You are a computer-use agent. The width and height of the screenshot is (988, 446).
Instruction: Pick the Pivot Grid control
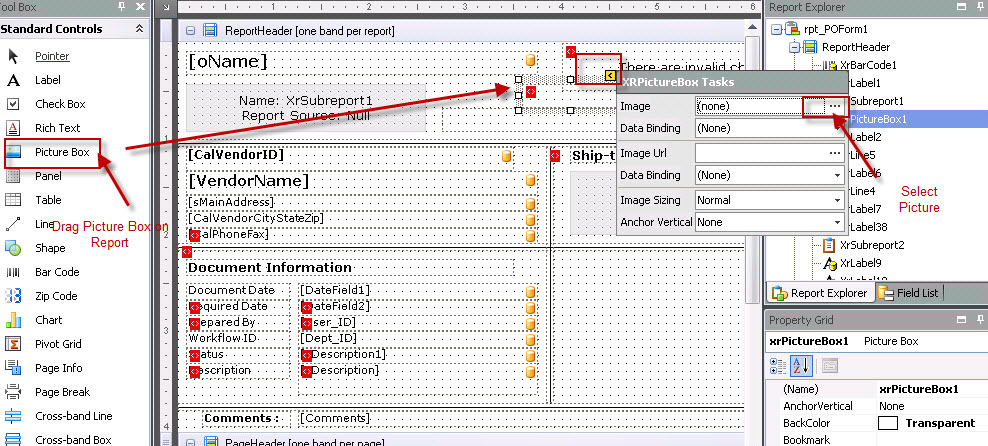[x=58, y=344]
